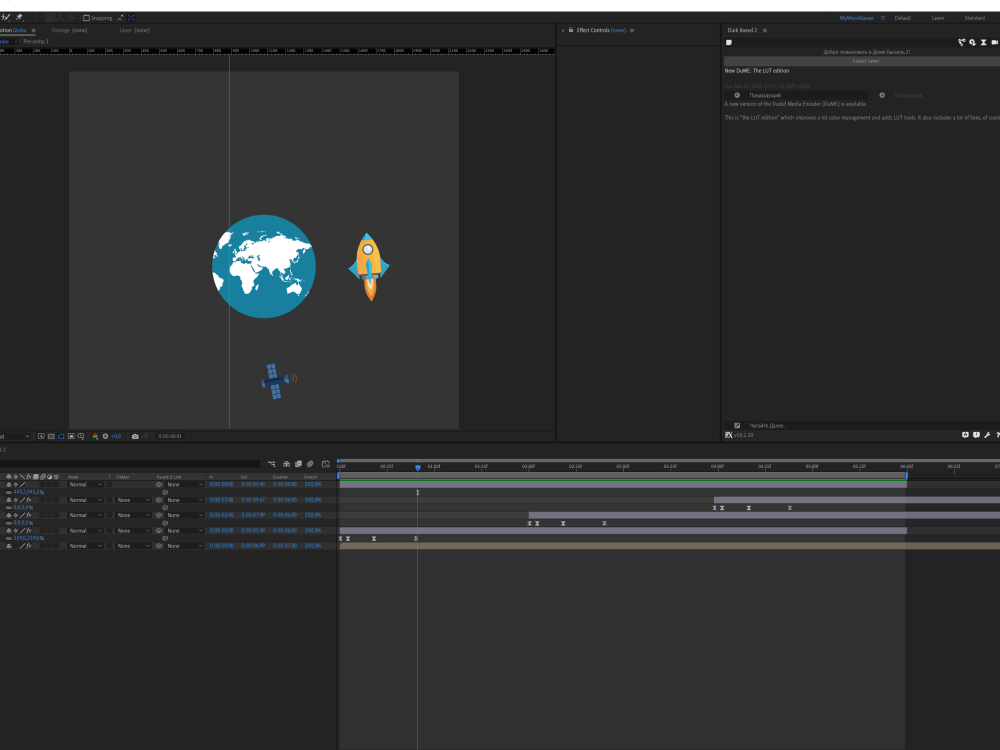Open the MyWorckSpace workspace menu icon
The image size is (1000, 750).
click(883, 18)
